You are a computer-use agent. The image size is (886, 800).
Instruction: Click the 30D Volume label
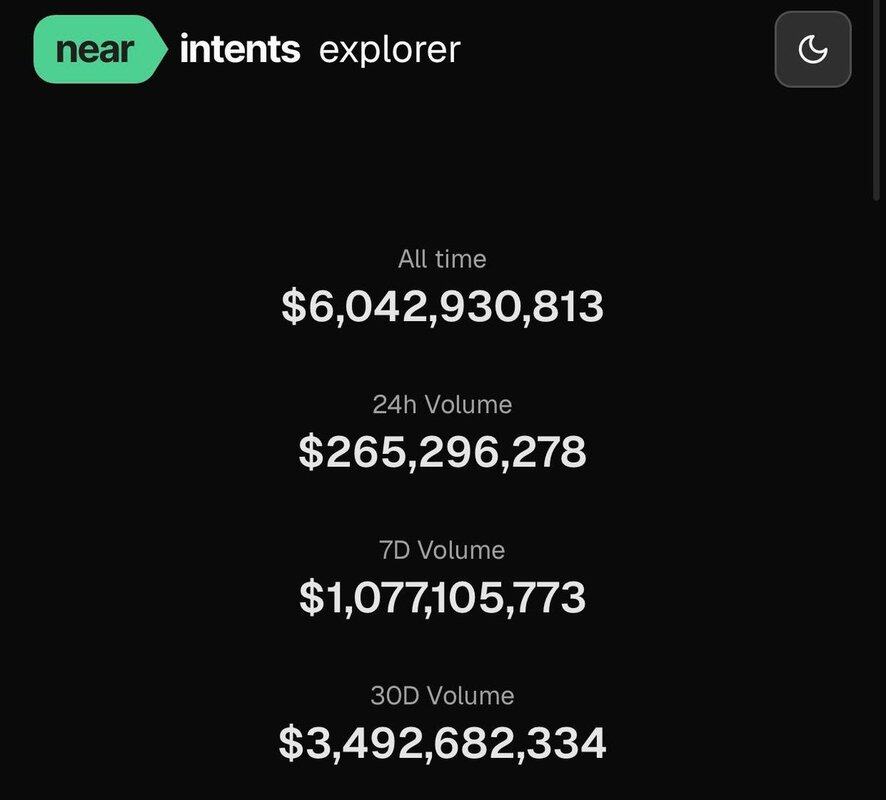442,696
